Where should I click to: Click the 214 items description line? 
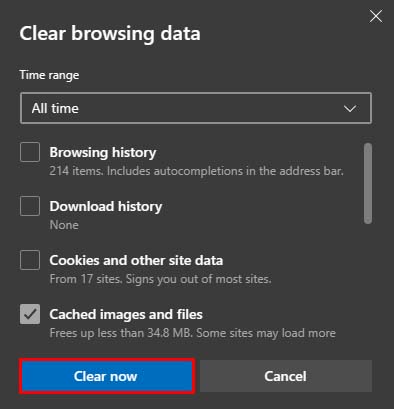click(x=196, y=171)
